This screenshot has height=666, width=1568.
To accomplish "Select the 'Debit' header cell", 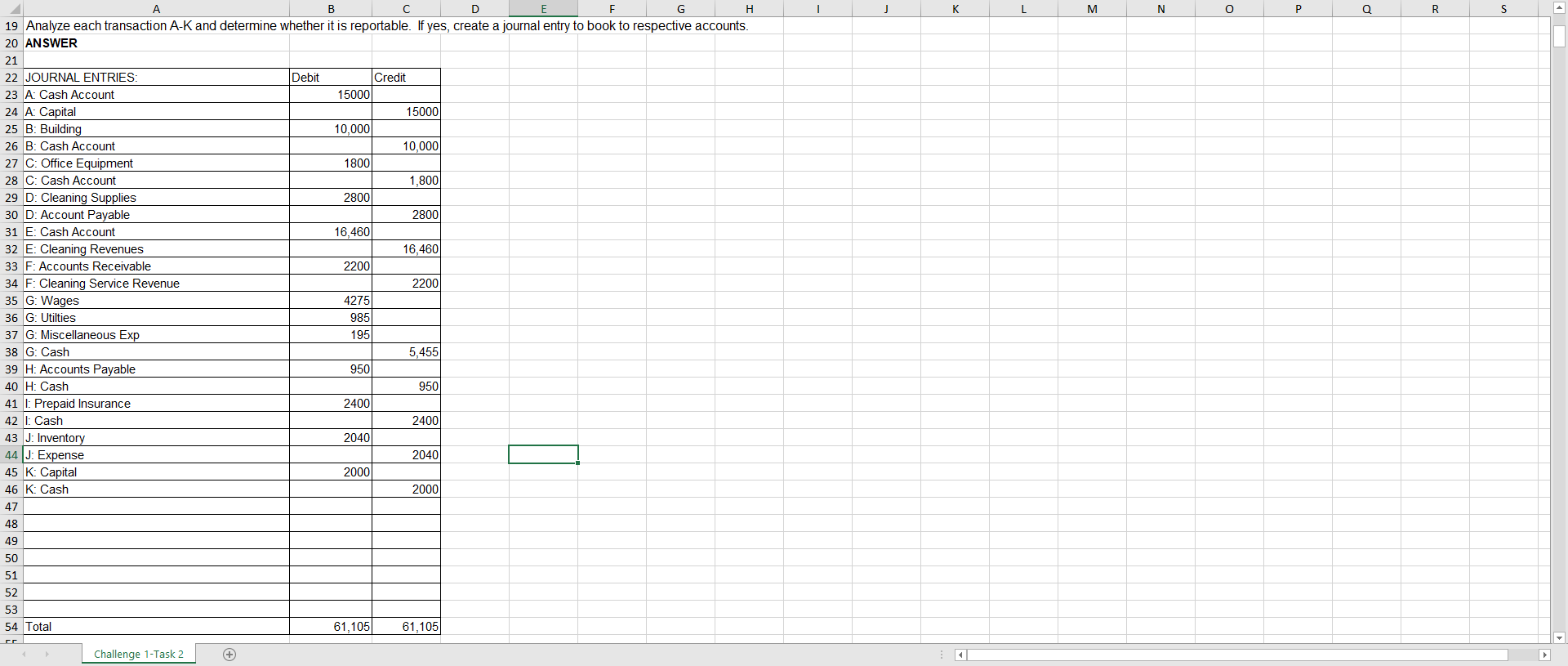I will tap(331, 77).
